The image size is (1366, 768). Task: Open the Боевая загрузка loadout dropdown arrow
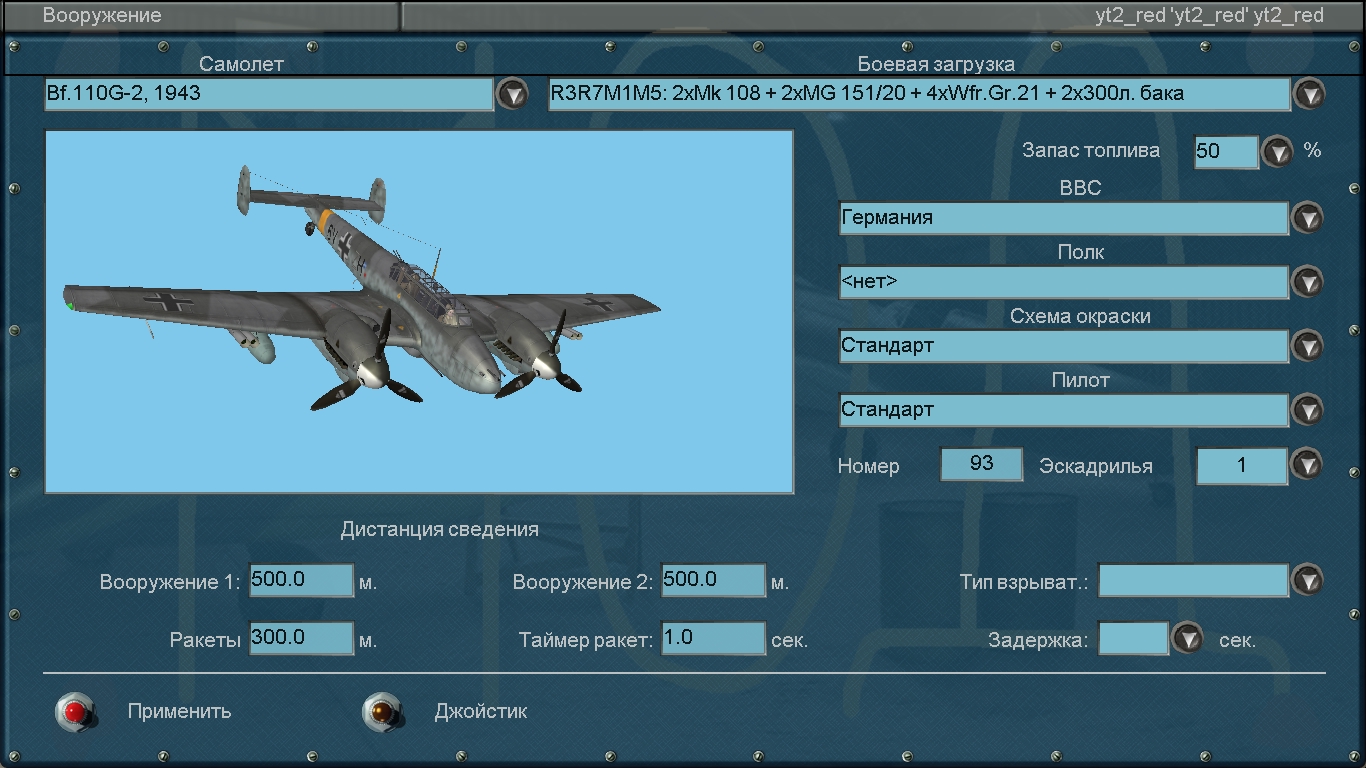click(x=1308, y=94)
